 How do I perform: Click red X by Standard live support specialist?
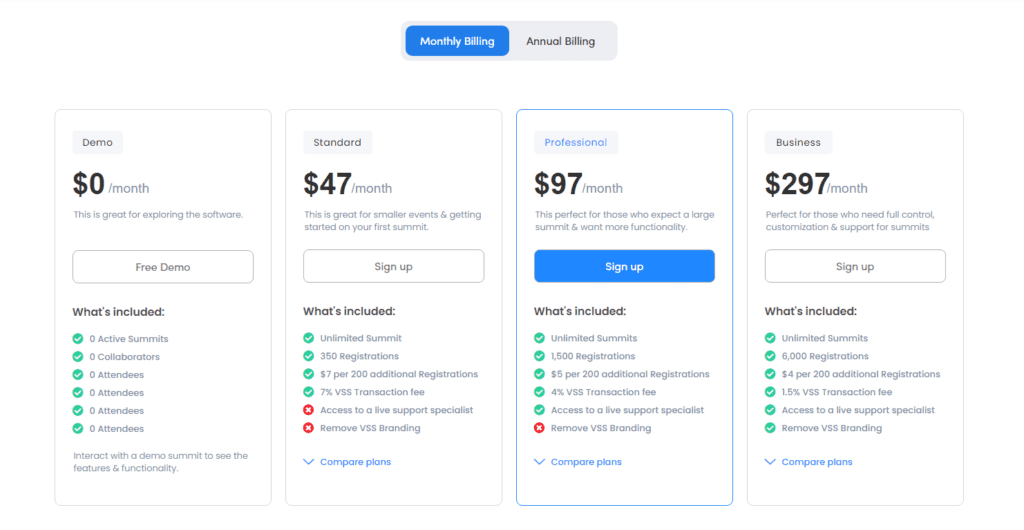pos(308,410)
